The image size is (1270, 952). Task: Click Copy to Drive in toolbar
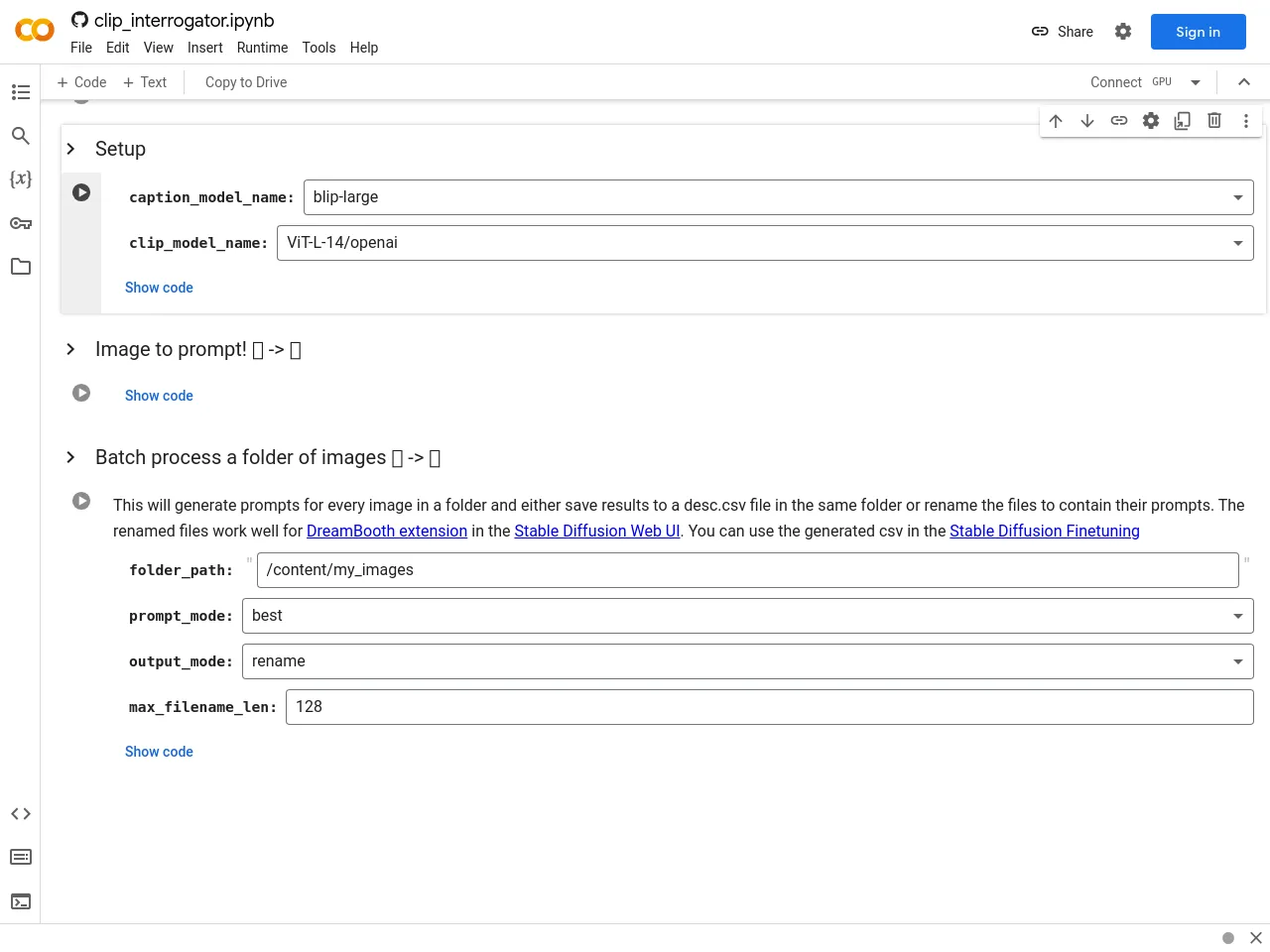click(x=246, y=82)
